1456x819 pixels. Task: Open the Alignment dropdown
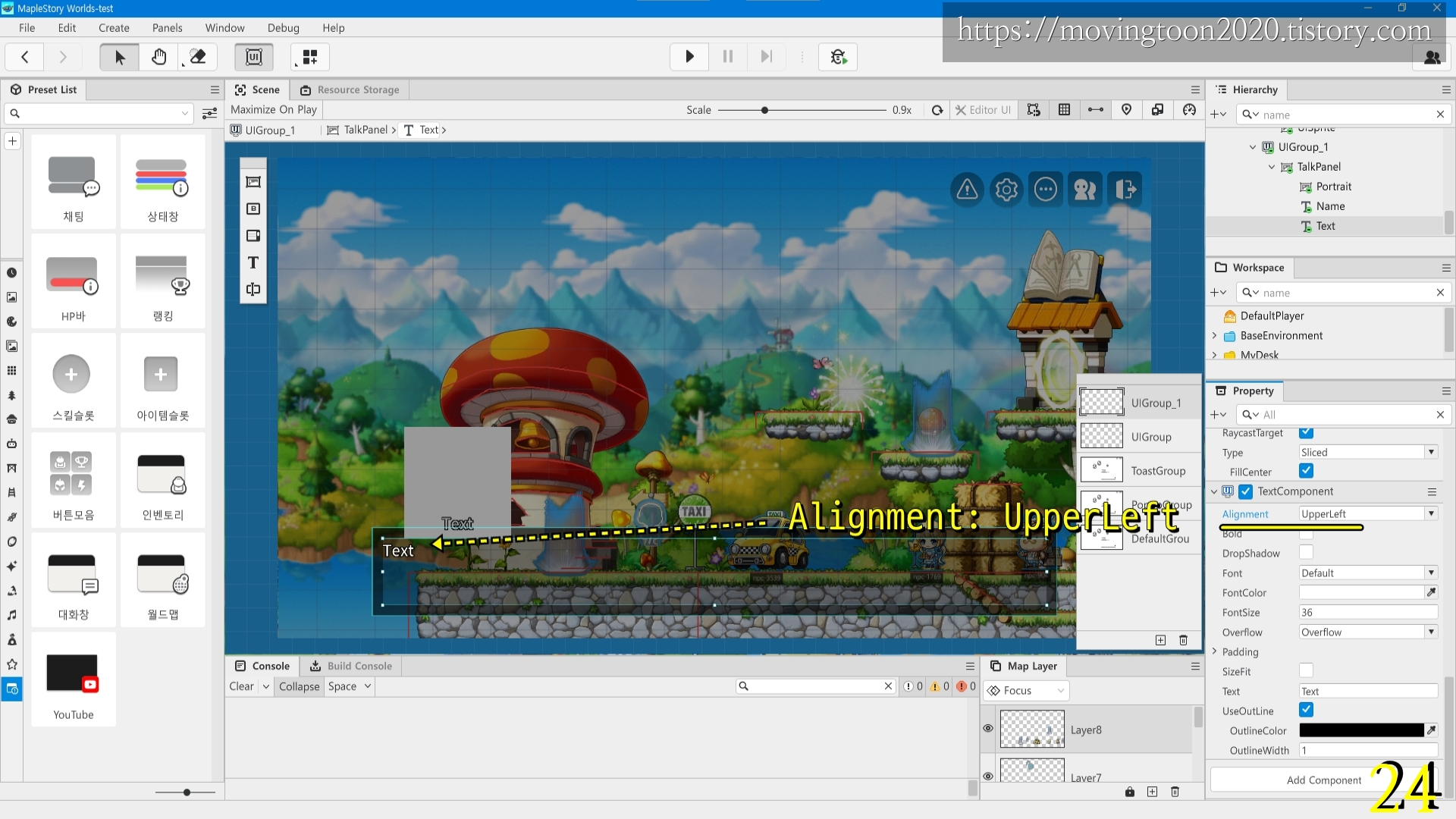(x=1368, y=513)
